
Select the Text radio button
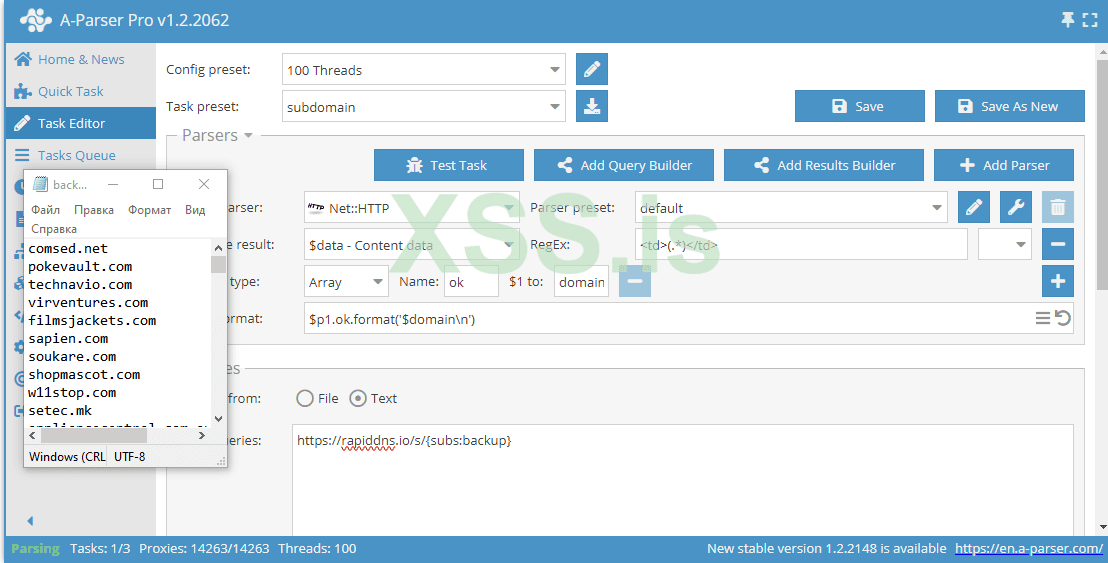(x=358, y=398)
